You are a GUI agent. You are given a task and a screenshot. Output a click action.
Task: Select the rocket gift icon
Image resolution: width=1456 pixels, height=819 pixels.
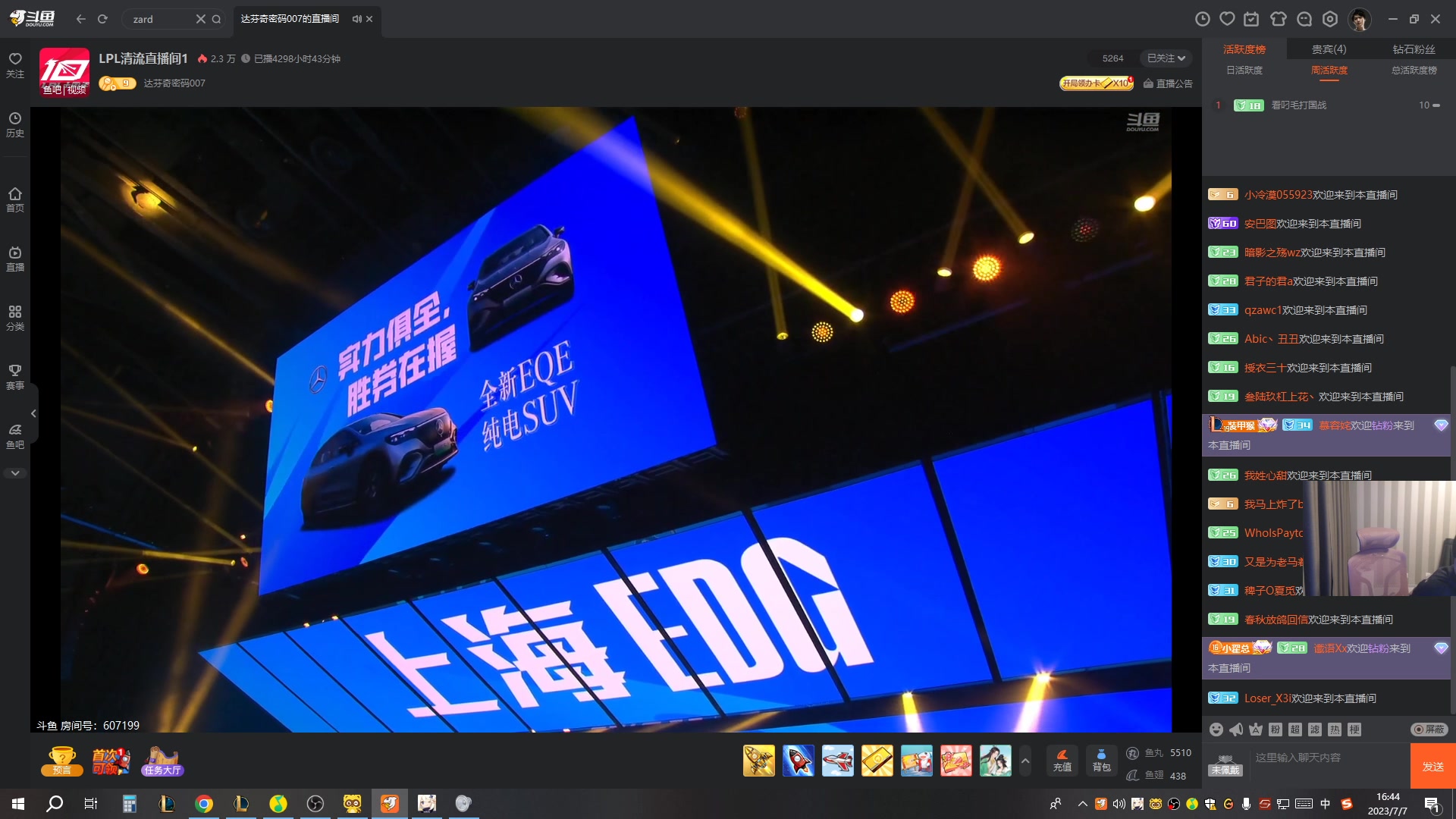(x=798, y=761)
